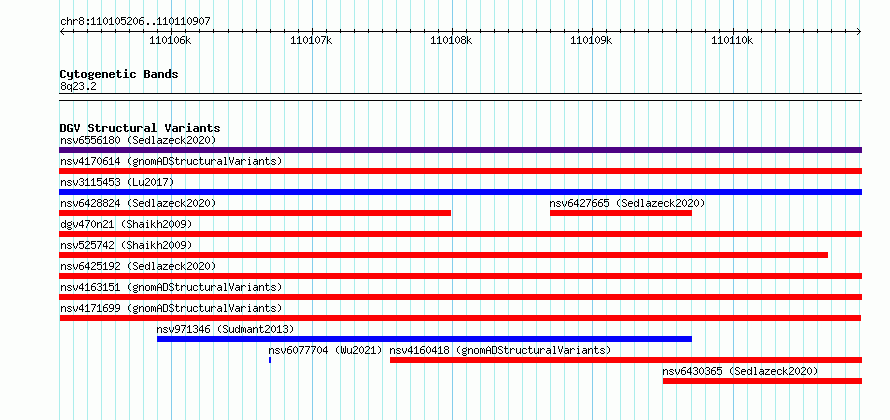Click the 110109k ruler tick label
Viewport: 890px width, 420px height.
click(591, 40)
